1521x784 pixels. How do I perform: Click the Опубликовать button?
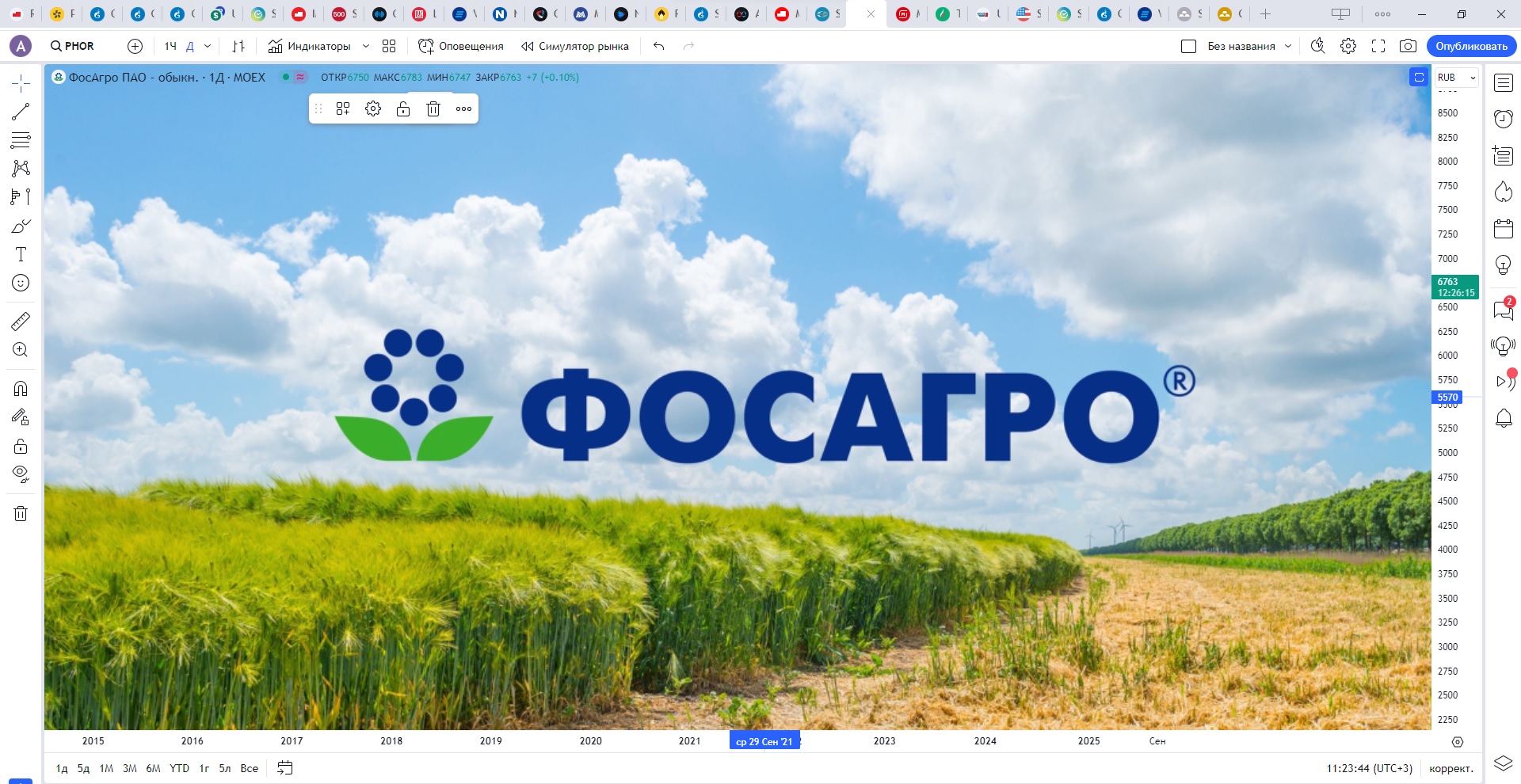[1471, 46]
